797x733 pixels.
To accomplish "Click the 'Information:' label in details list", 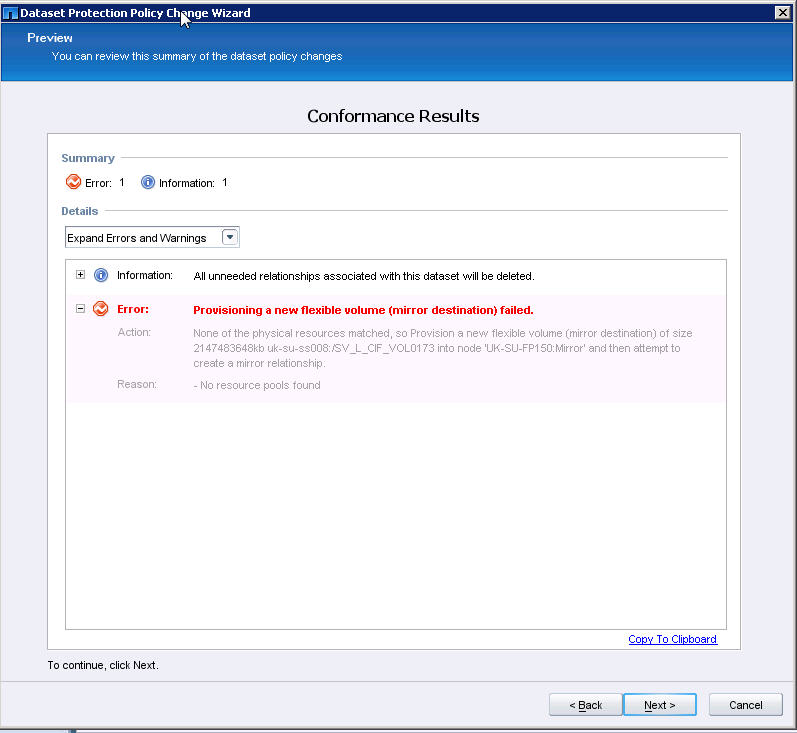I will tap(145, 275).
